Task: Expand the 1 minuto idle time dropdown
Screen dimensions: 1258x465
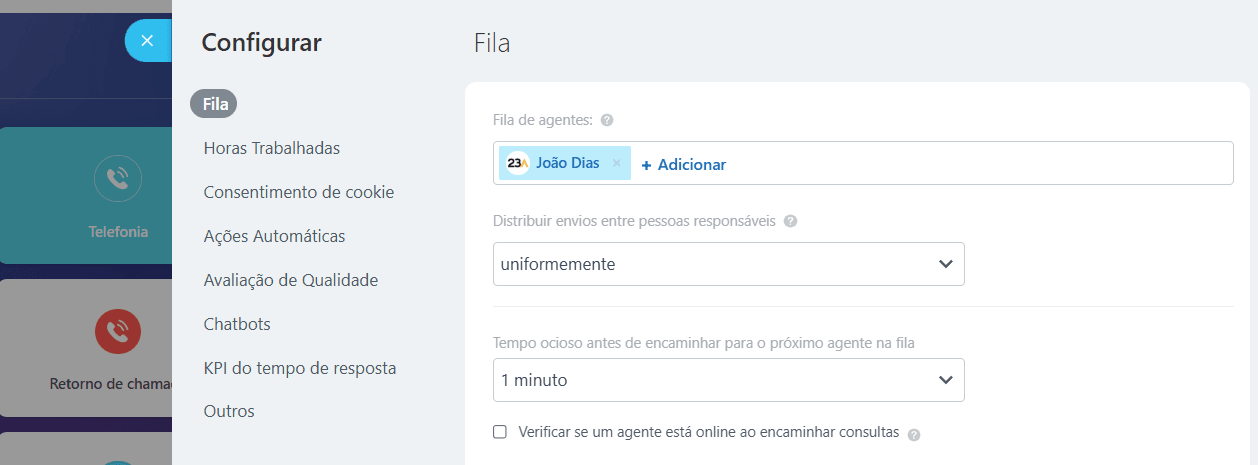Action: pyautogui.click(x=728, y=380)
